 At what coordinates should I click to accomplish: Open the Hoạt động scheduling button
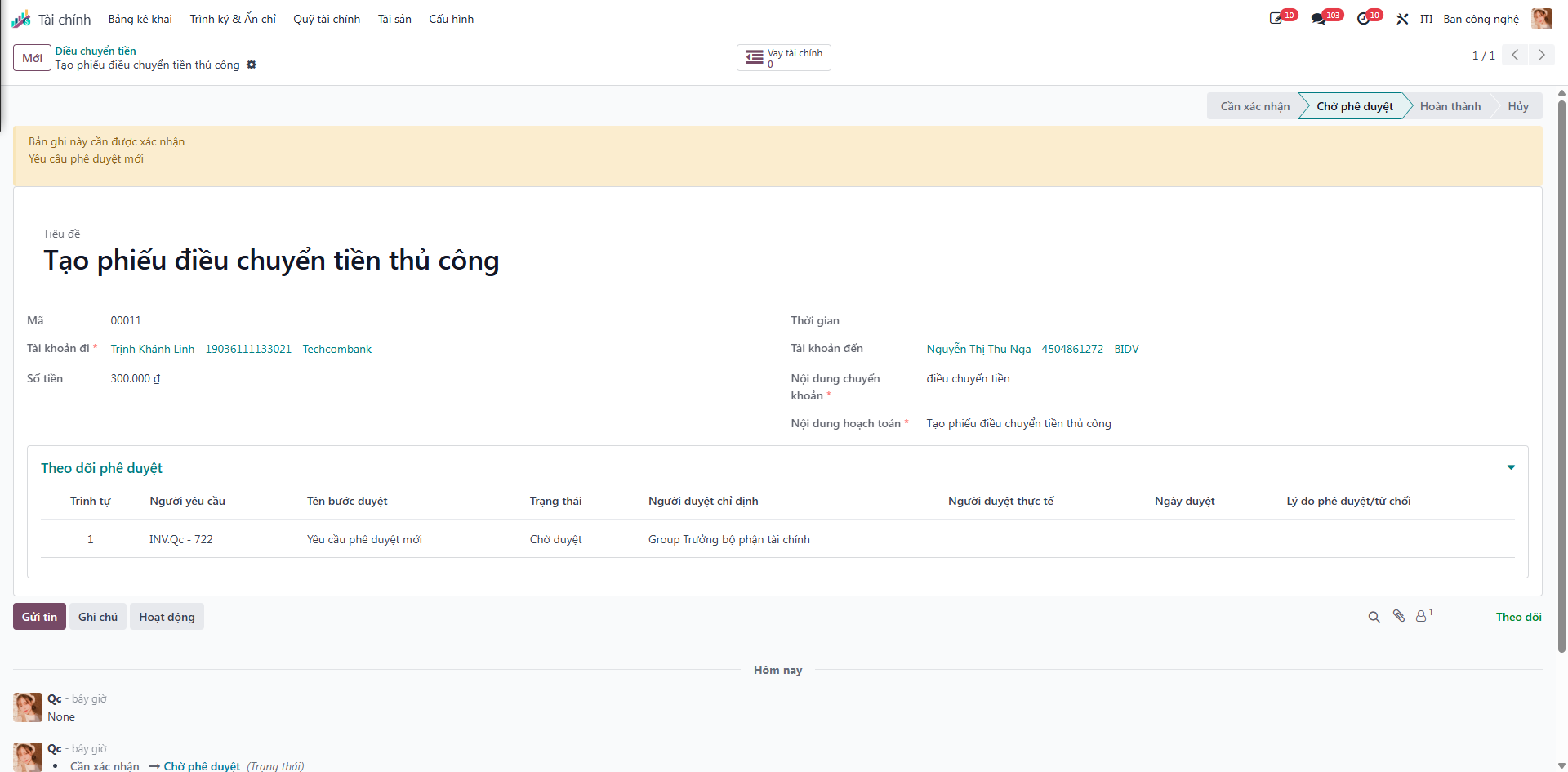pos(167,617)
